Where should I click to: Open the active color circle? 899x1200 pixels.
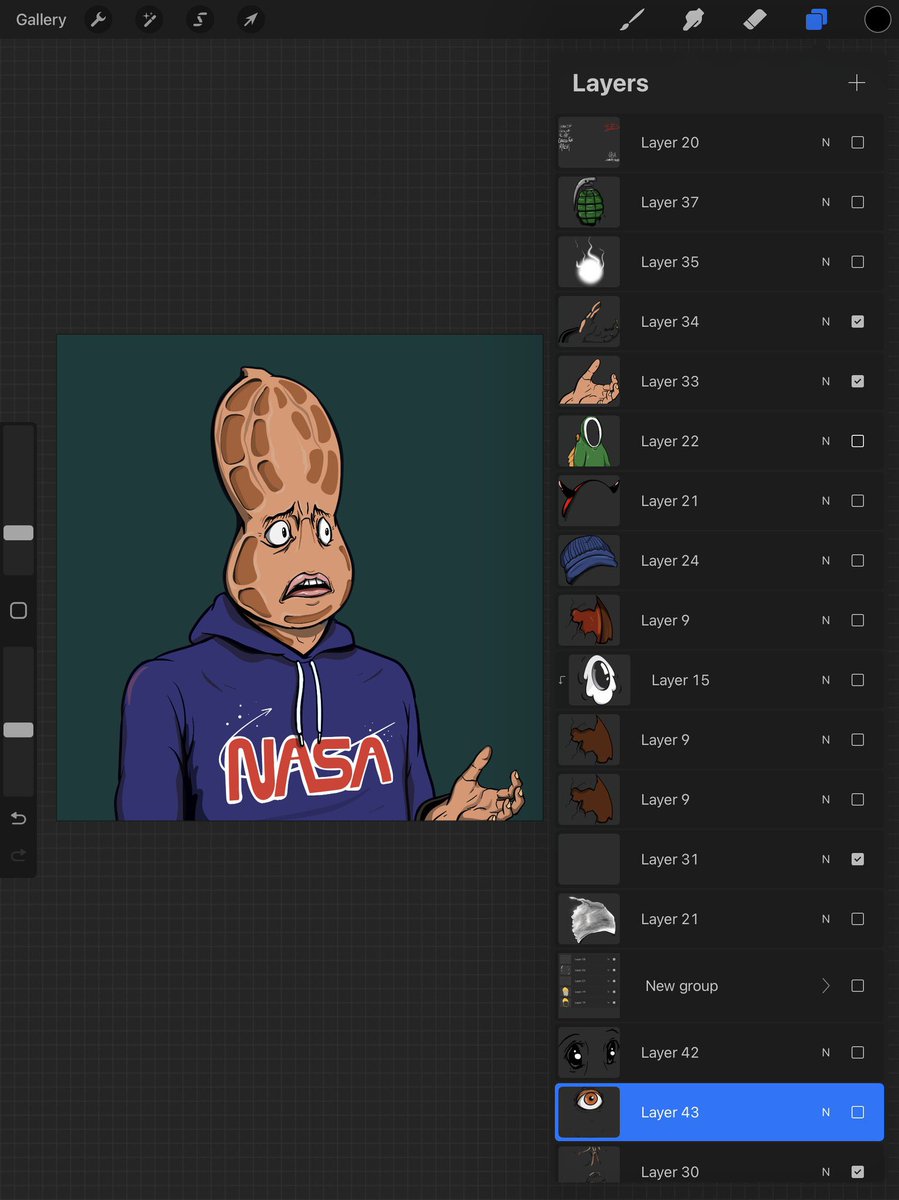pyautogui.click(x=877, y=19)
